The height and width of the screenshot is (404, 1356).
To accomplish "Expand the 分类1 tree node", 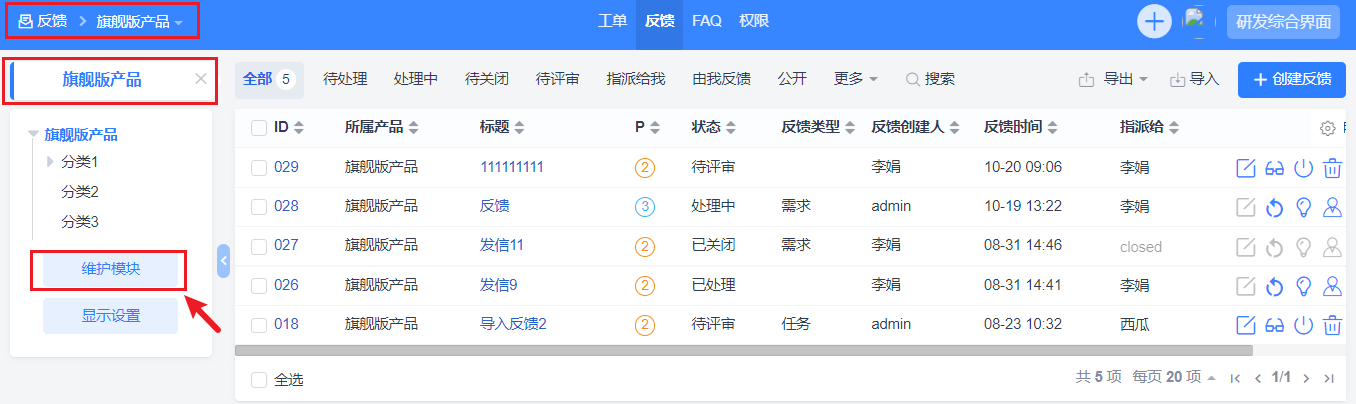I will (x=51, y=162).
